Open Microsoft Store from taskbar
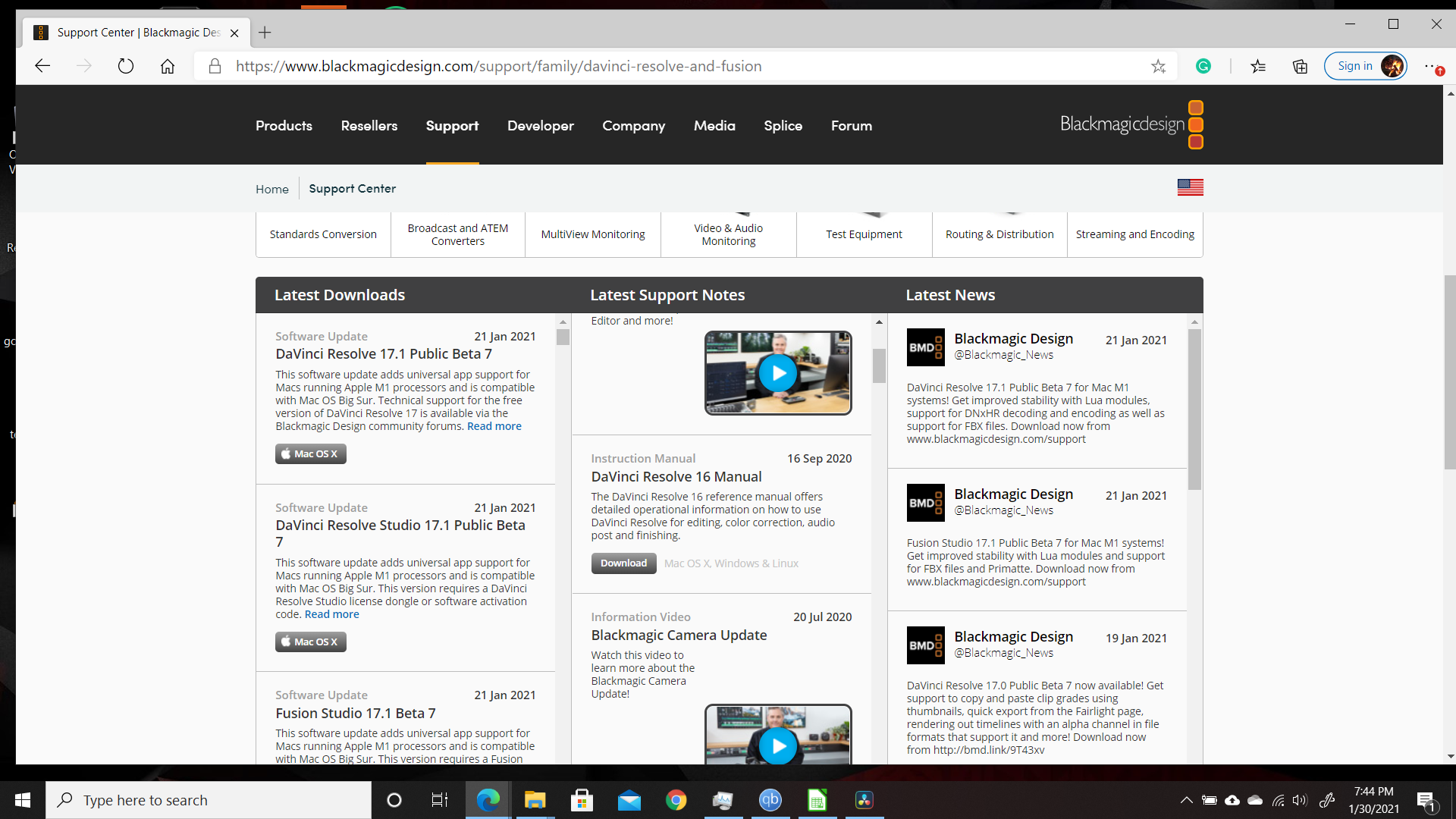The width and height of the screenshot is (1456, 819). [582, 800]
